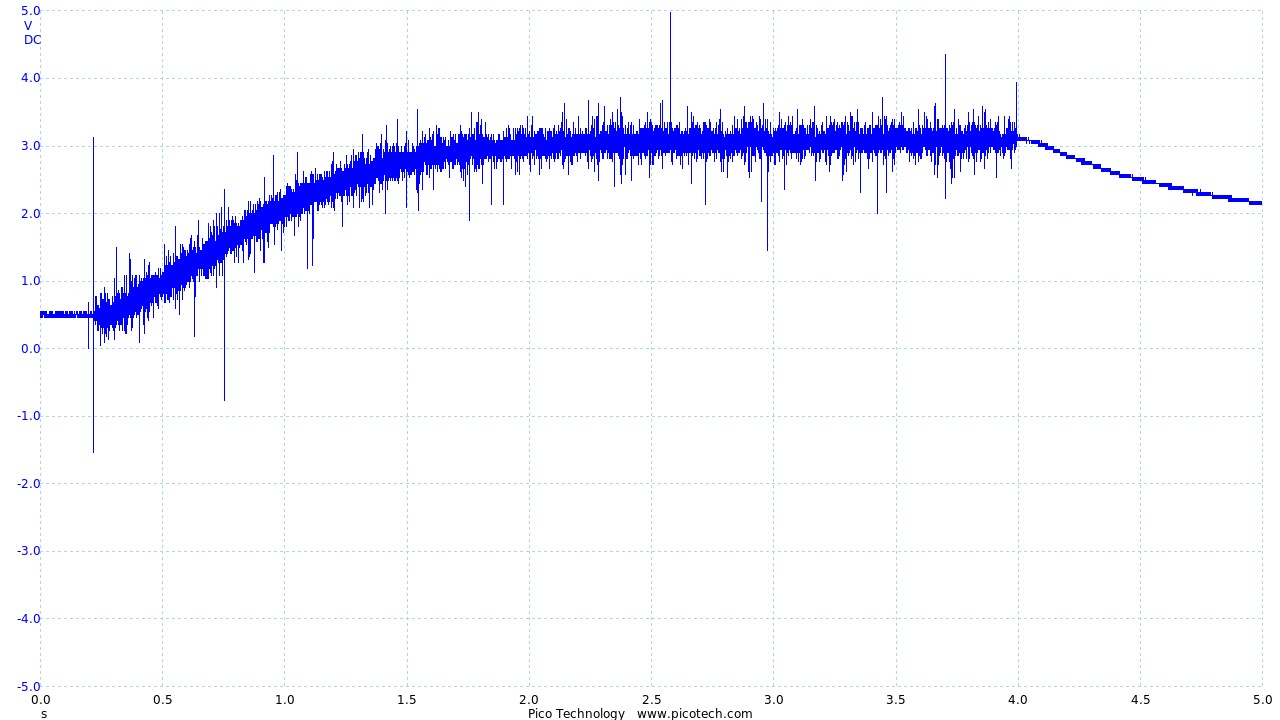Click the tallest spike reaching 5.0 V
This screenshot has height=720, width=1280.
(670, 14)
